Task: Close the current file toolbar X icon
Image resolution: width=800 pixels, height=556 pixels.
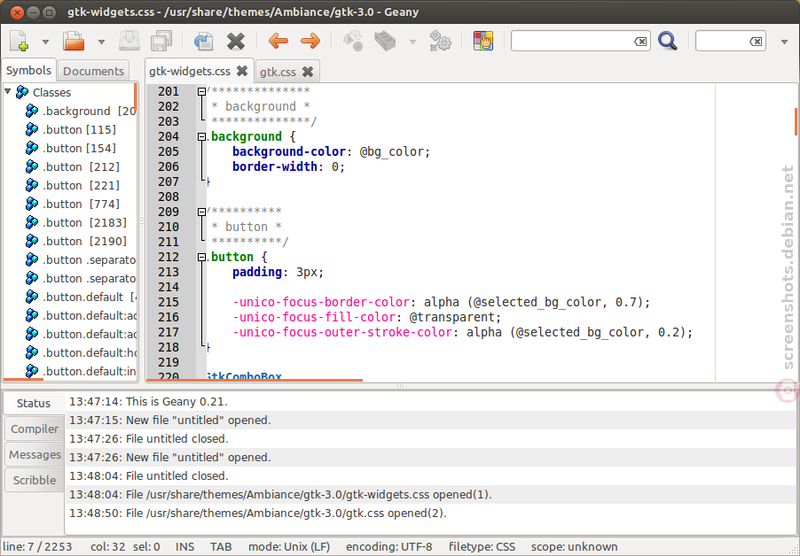Action: 235,41
